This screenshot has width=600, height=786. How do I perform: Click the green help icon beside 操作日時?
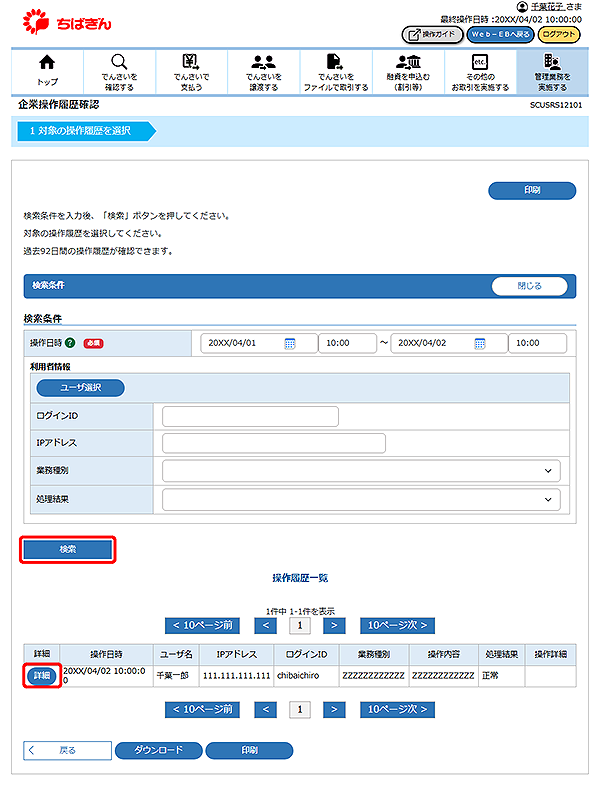pos(70,343)
